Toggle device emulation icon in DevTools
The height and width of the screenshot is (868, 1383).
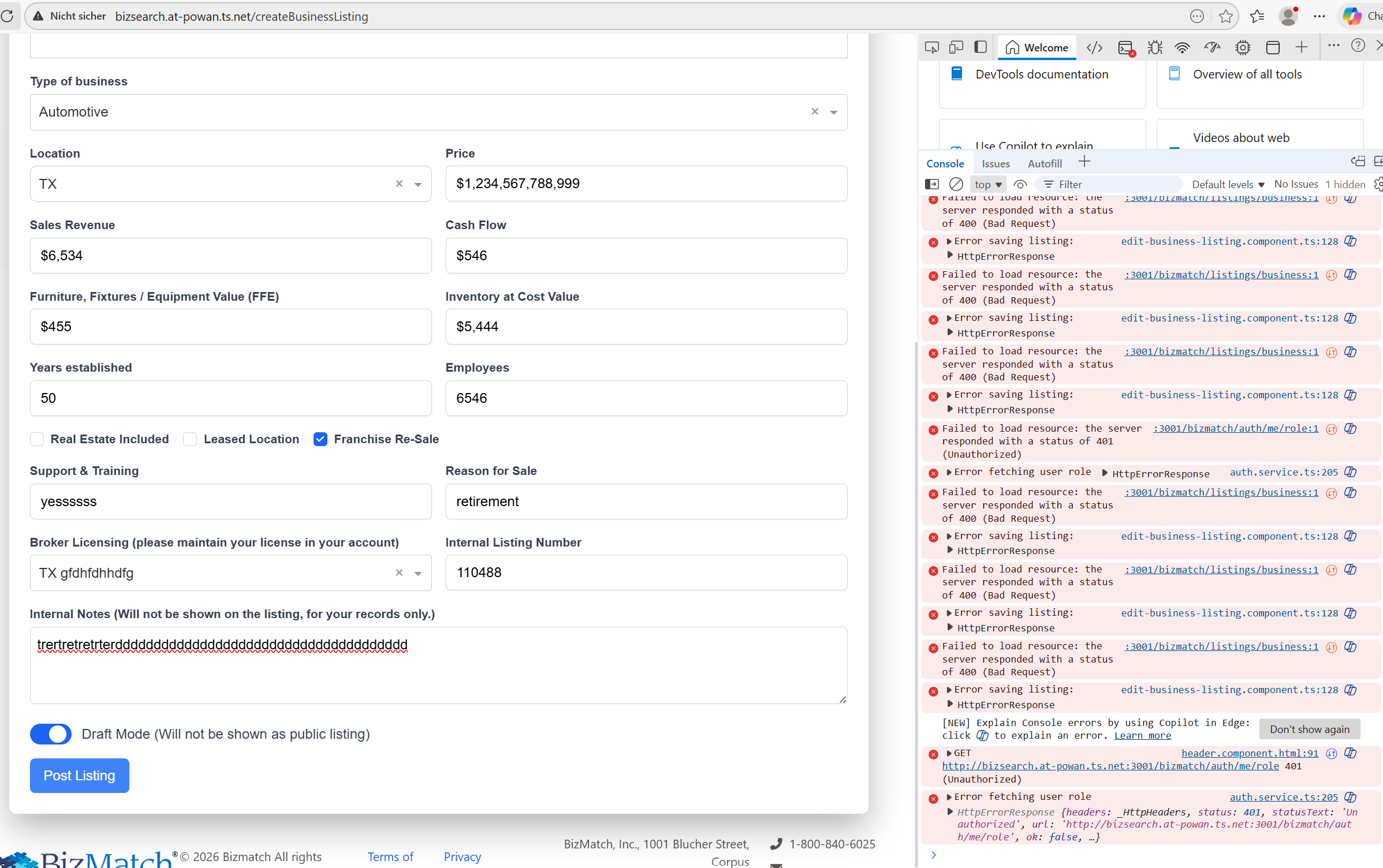coord(956,47)
